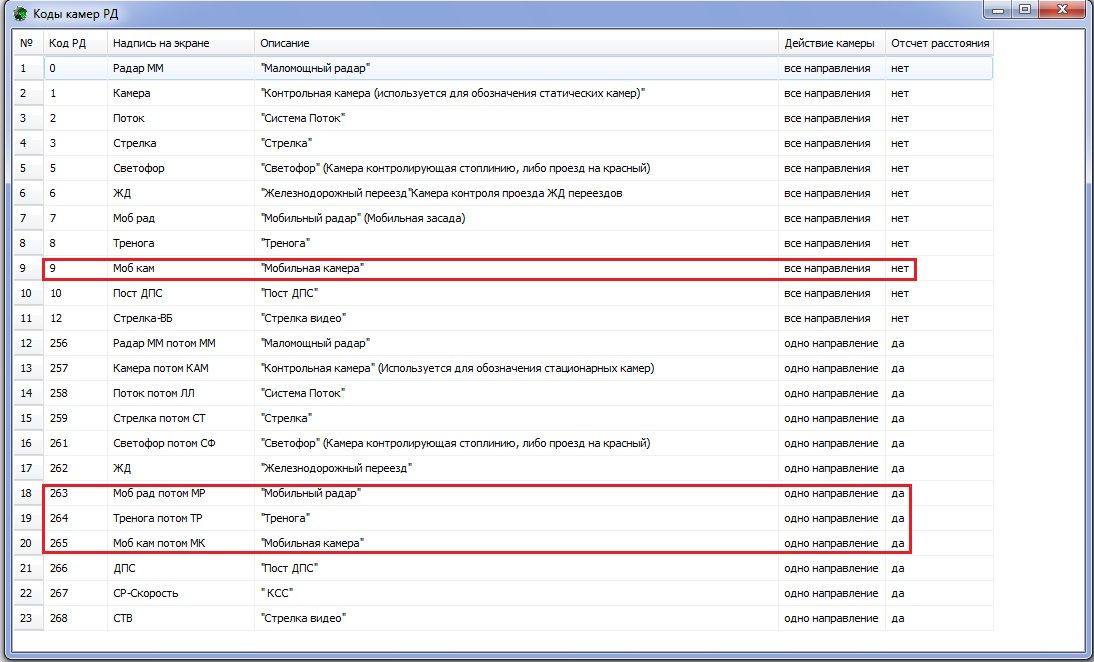This screenshot has width=1094, height=662.
Task: Select the Стрелка cell in row 4
Action: [x=181, y=144]
